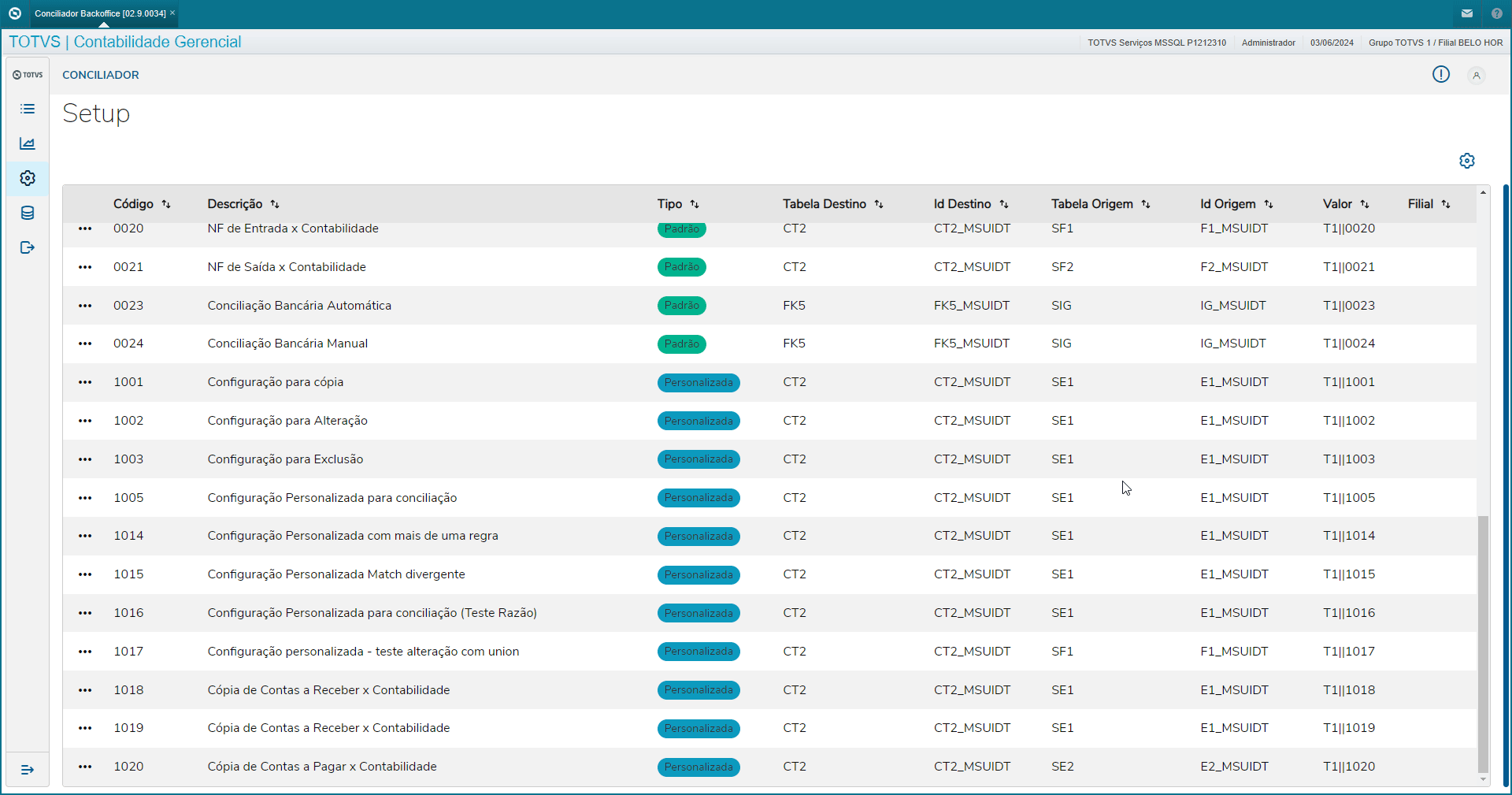This screenshot has width=1512, height=795.
Task: Click the table vertical scrollbar thumb
Action: [1483, 644]
